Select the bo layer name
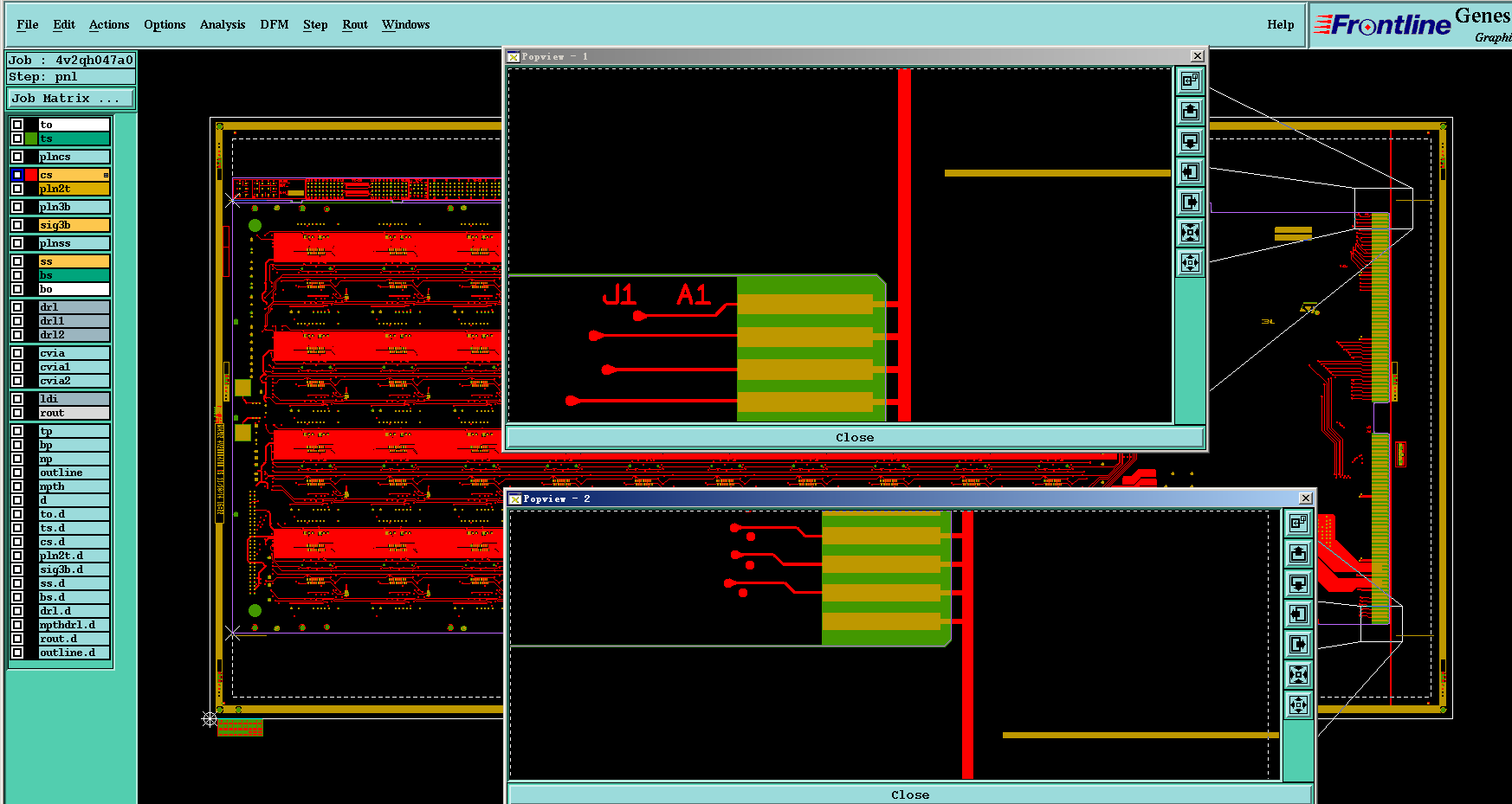1512x804 pixels. pos(74,289)
